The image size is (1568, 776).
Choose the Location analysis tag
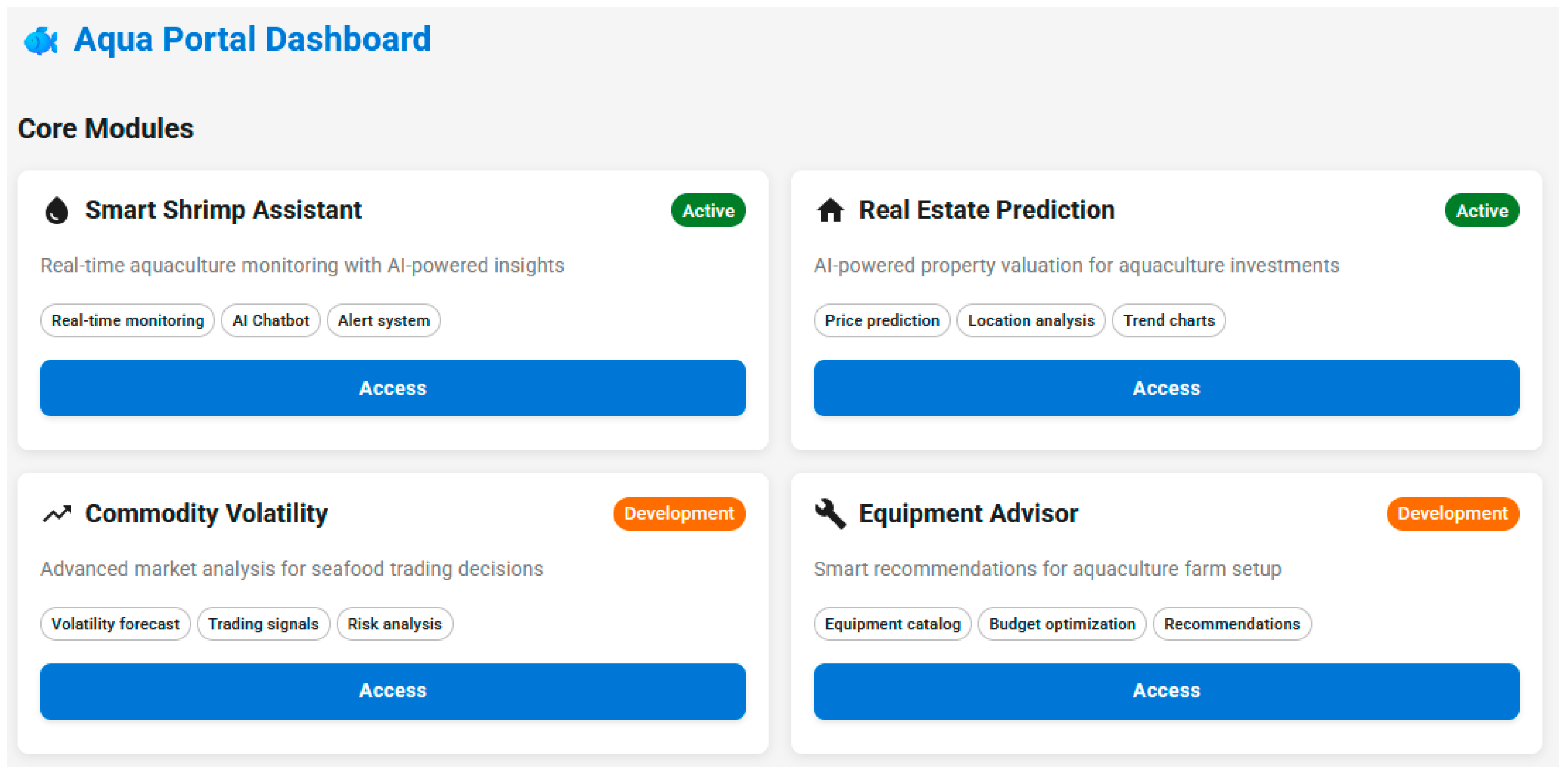click(1030, 320)
